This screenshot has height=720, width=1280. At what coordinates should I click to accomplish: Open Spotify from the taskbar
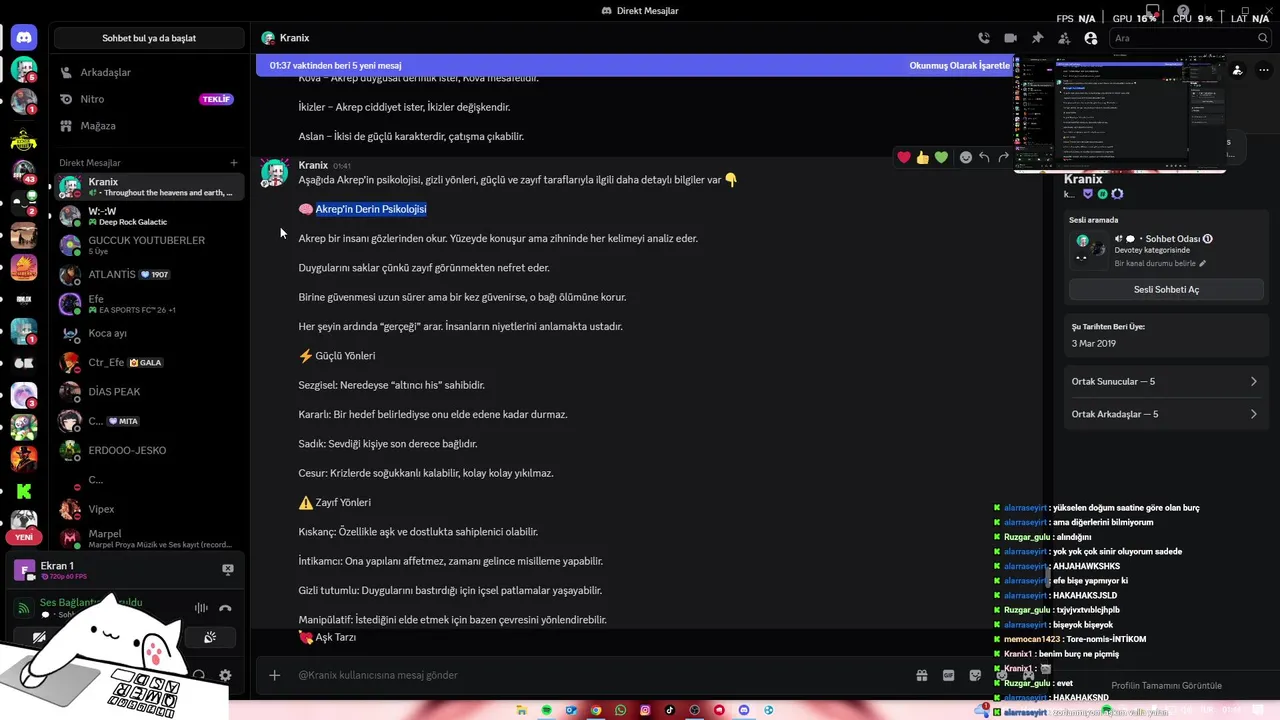pos(547,710)
